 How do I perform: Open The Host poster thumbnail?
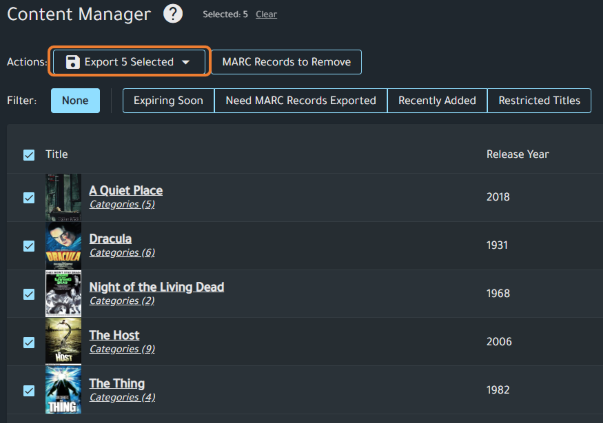click(x=63, y=341)
